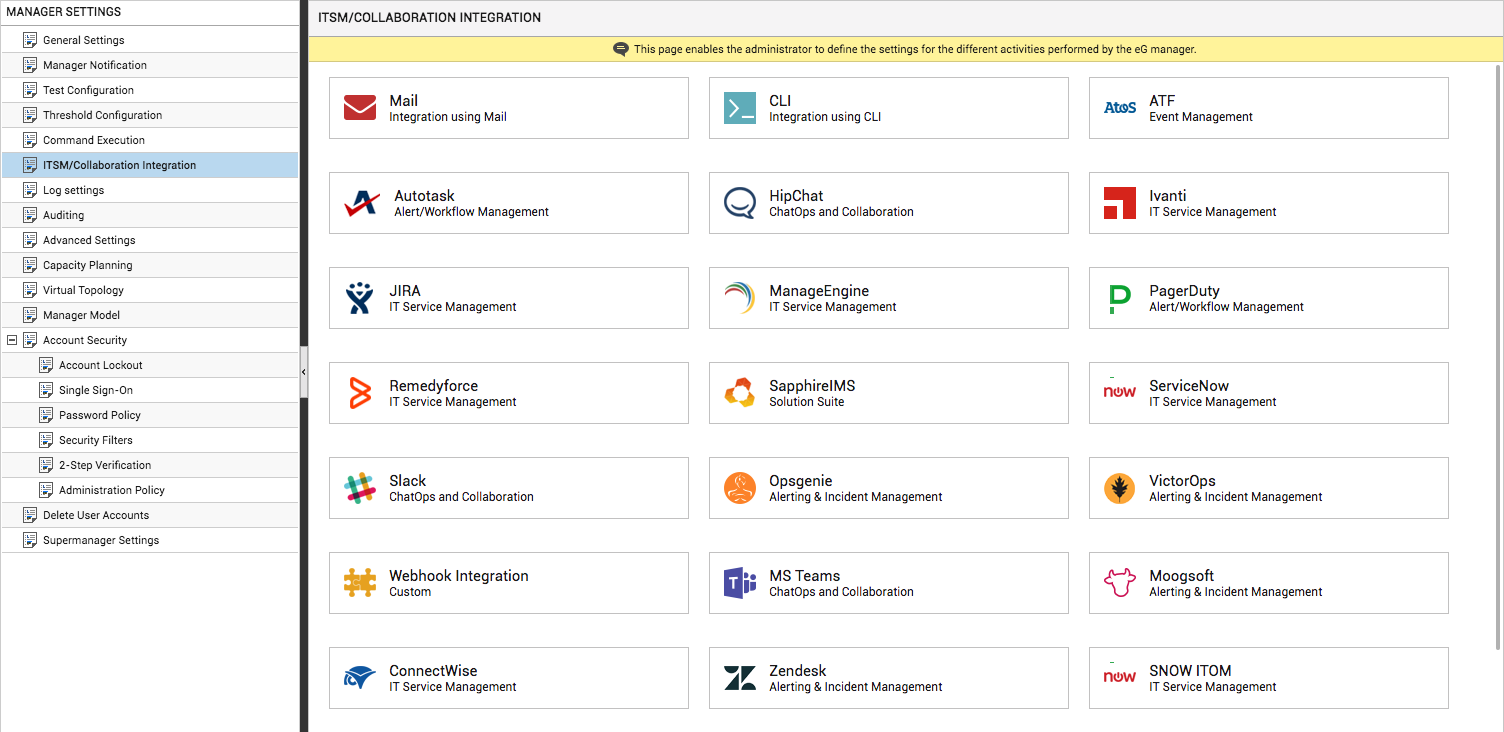Click the HipChat speech bubble icon

(x=740, y=203)
